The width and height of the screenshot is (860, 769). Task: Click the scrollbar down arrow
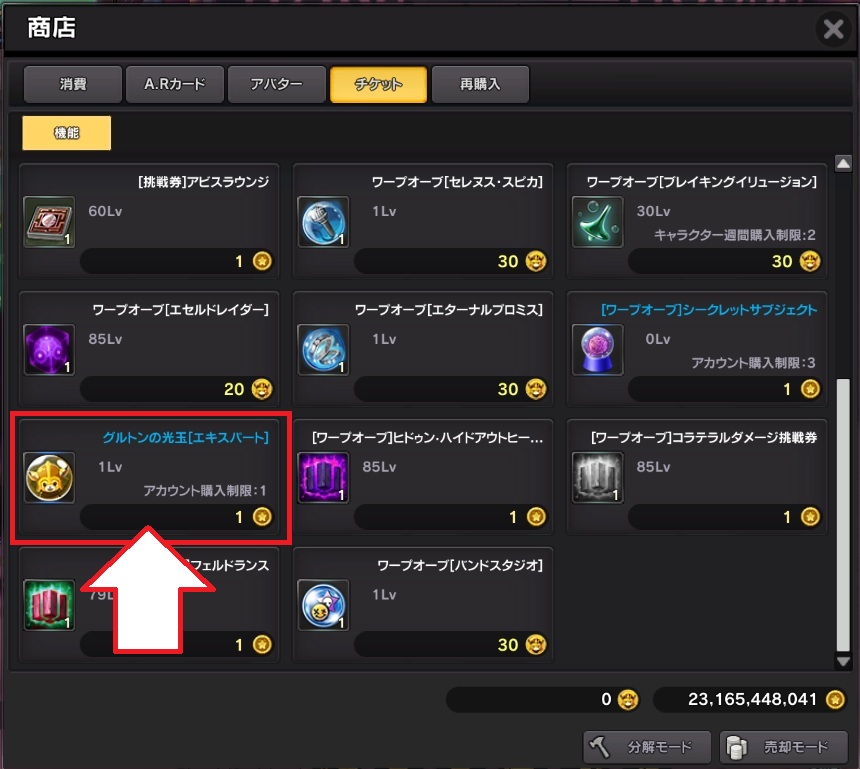point(843,661)
